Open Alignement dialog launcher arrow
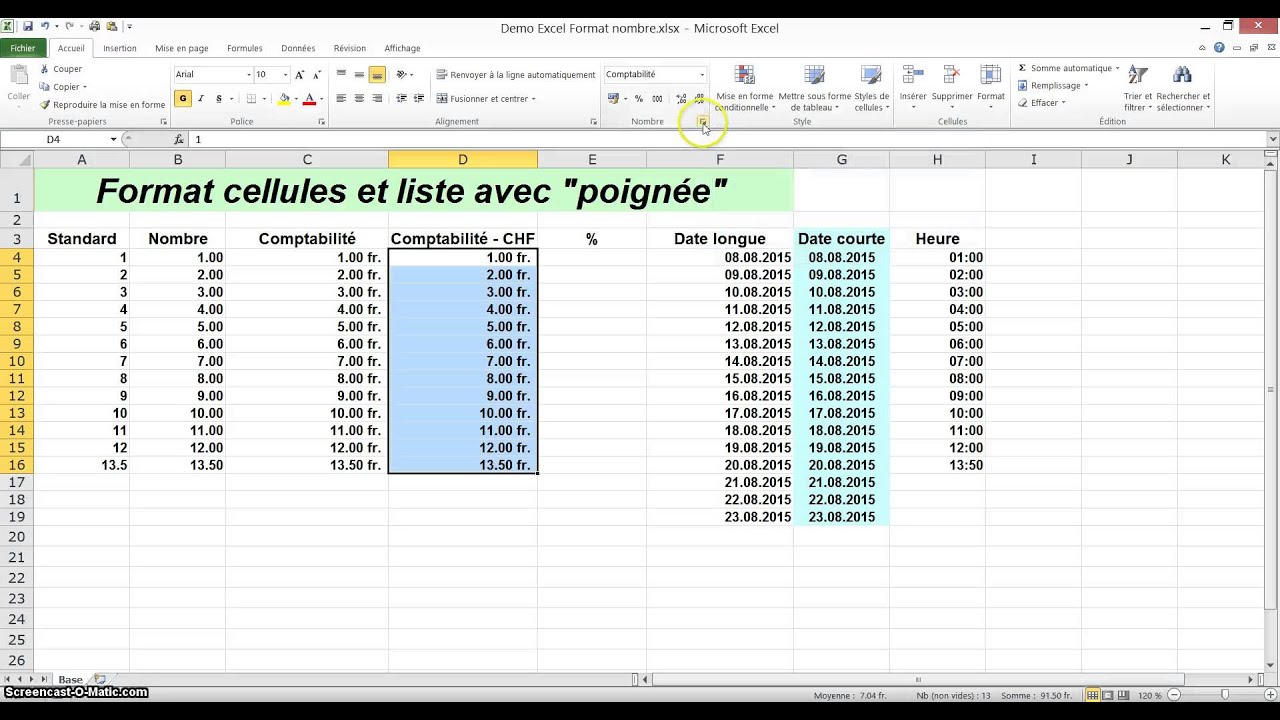This screenshot has height=720, width=1280. point(593,122)
